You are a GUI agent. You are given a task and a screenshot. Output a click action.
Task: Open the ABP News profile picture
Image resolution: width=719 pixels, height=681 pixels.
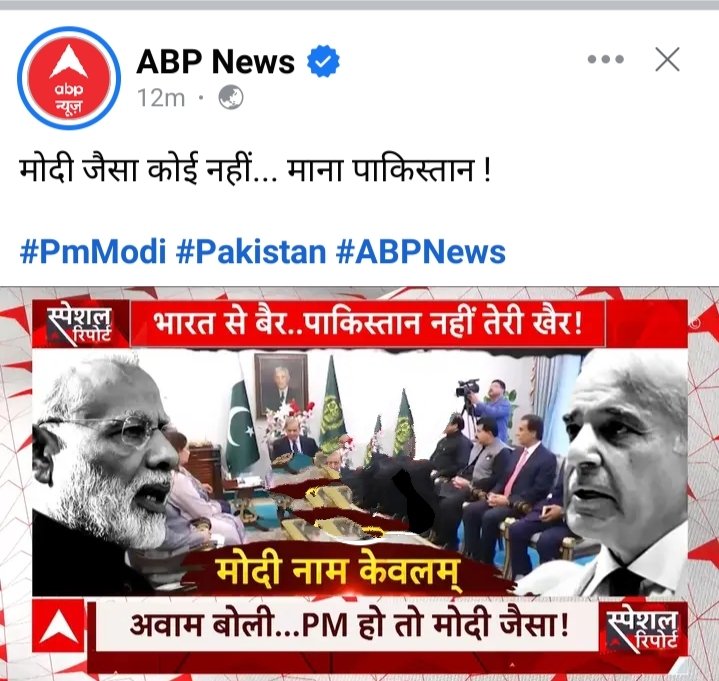click(69, 78)
